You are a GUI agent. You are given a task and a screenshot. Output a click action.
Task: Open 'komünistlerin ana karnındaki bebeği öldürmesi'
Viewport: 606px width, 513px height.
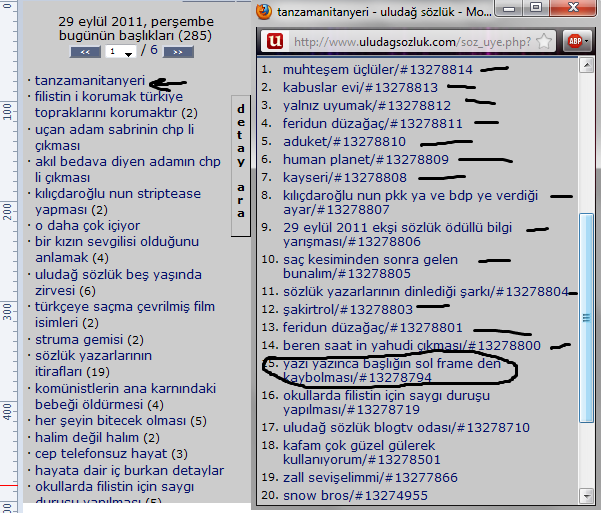[x=125, y=396]
